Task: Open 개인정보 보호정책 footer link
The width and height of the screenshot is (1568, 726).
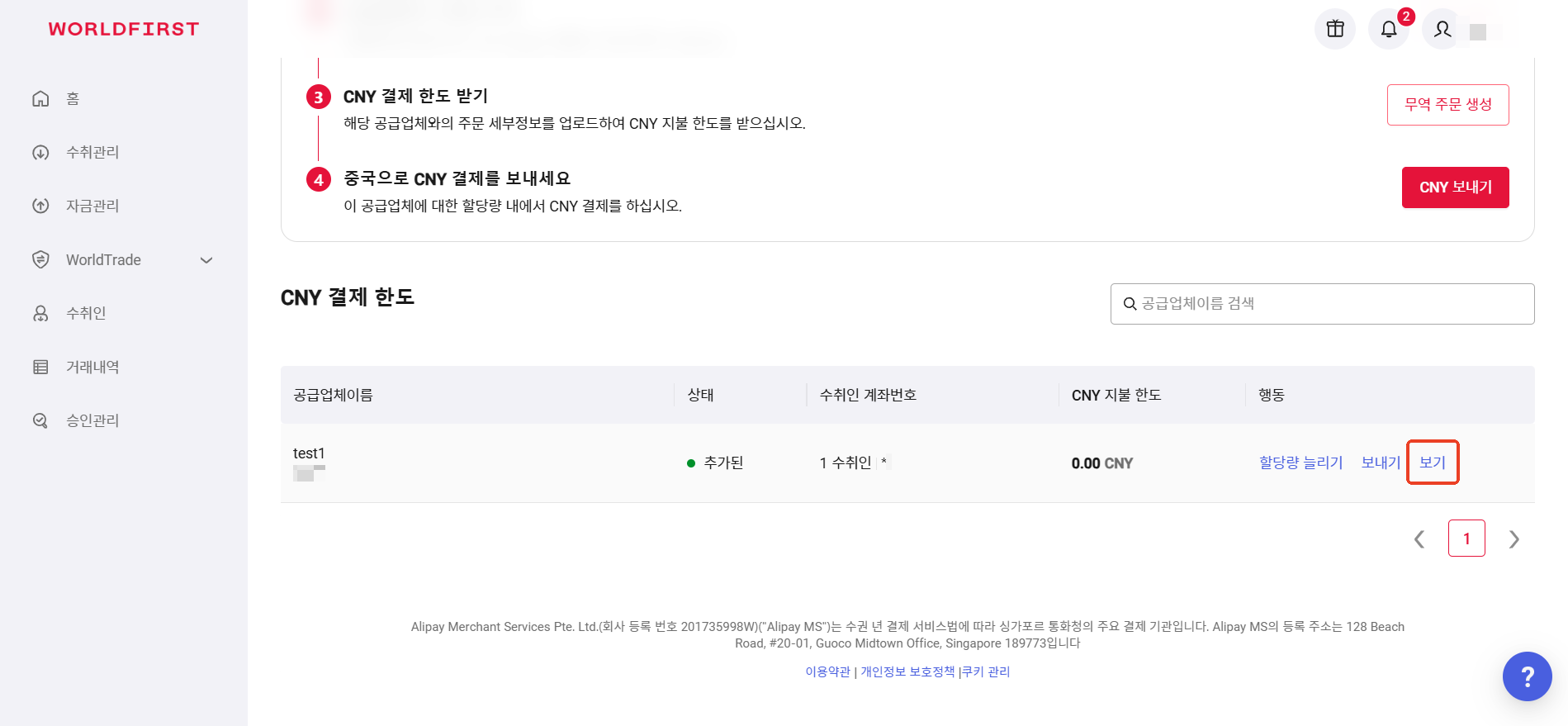Action: [907, 672]
